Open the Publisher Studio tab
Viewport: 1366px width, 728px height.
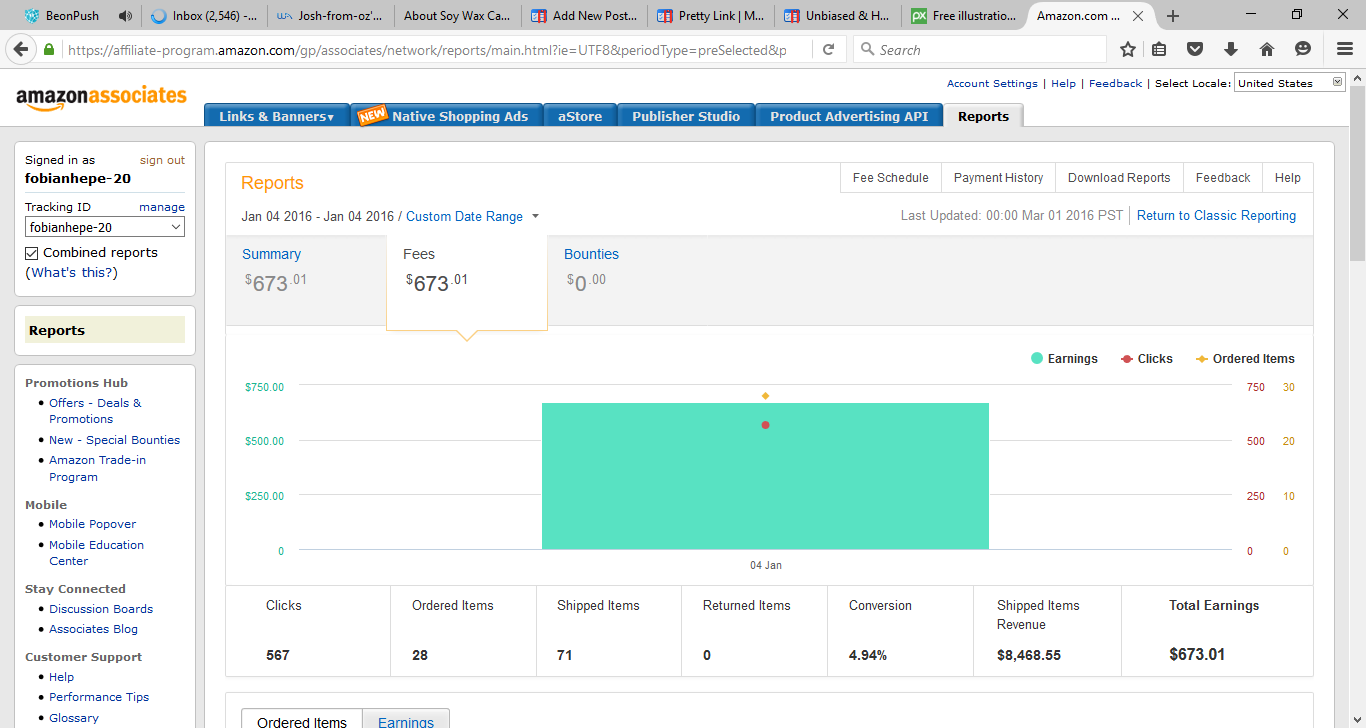pyautogui.click(x=686, y=116)
